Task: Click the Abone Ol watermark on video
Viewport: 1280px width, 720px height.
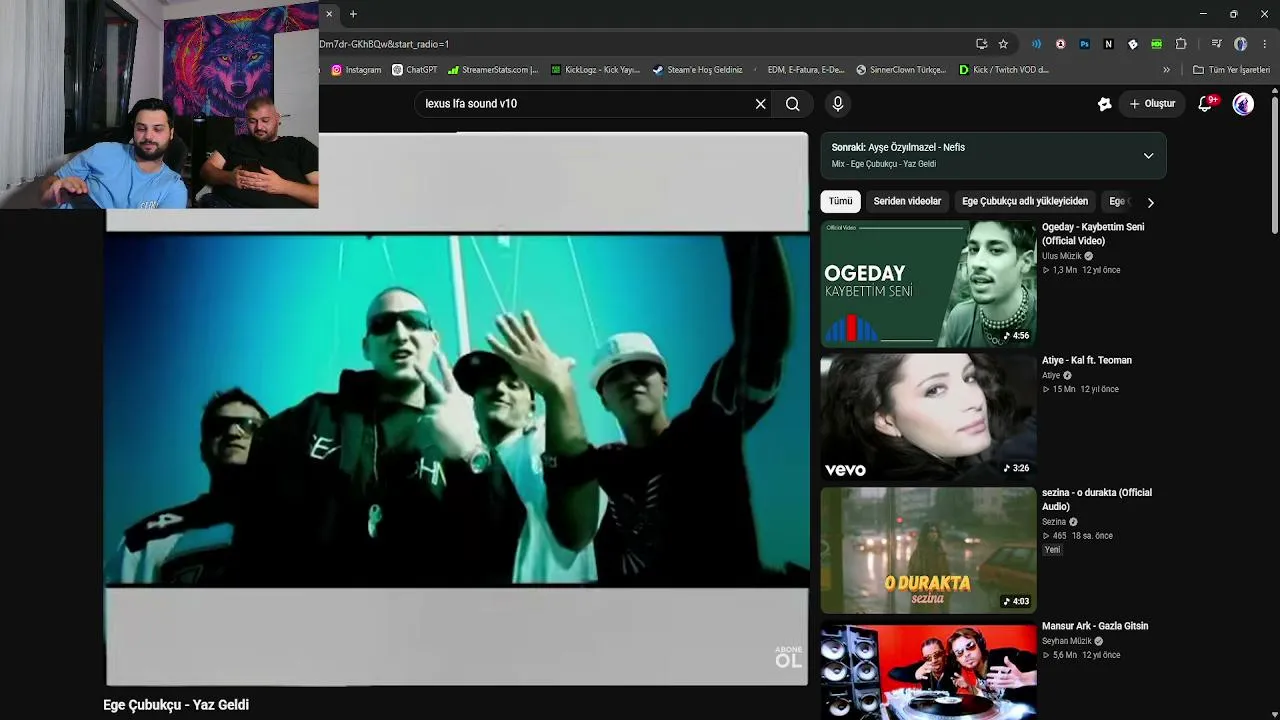Action: (x=788, y=657)
